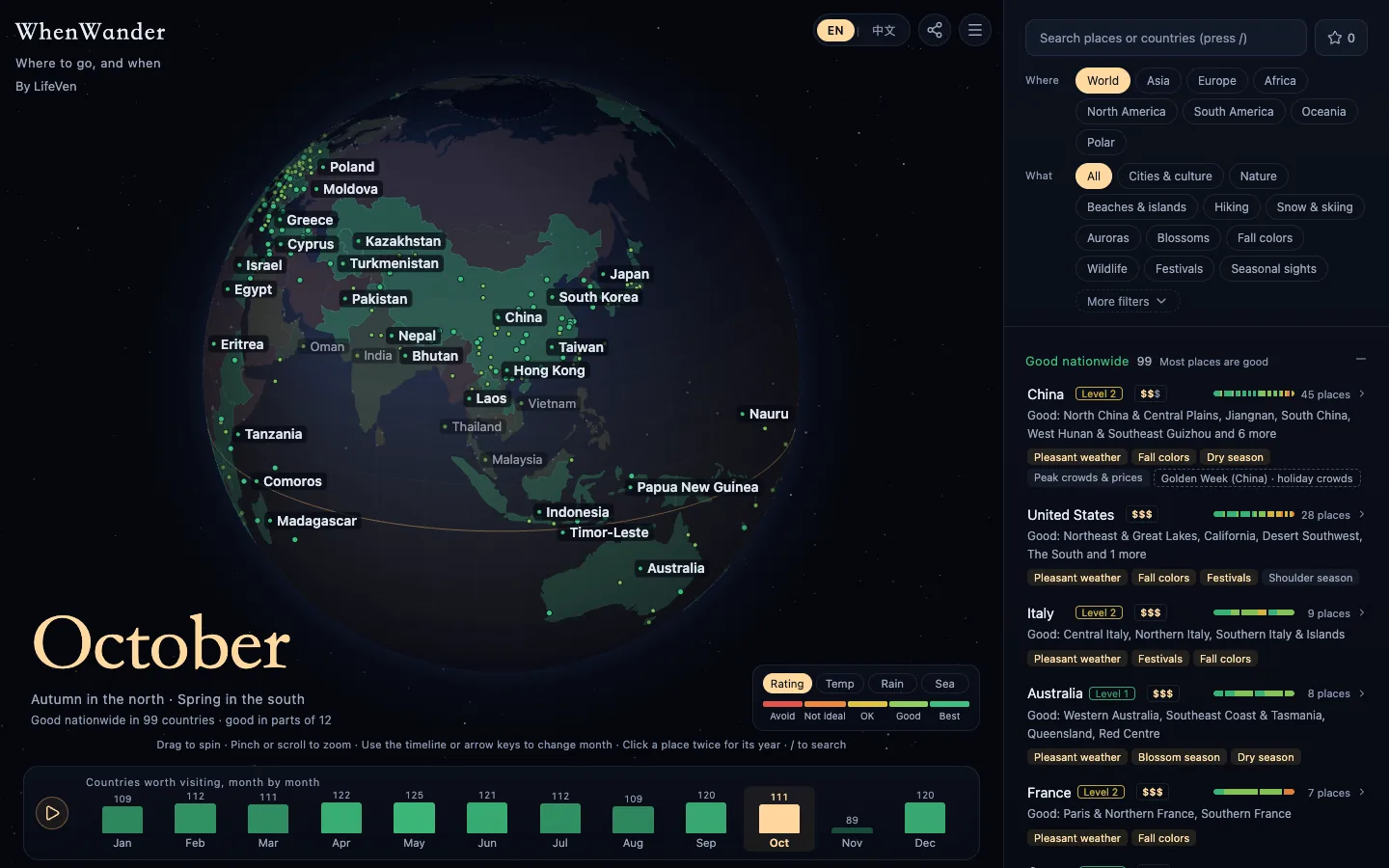Image resolution: width=1389 pixels, height=868 pixels.
Task: Filter region by Europe
Action: click(x=1216, y=81)
